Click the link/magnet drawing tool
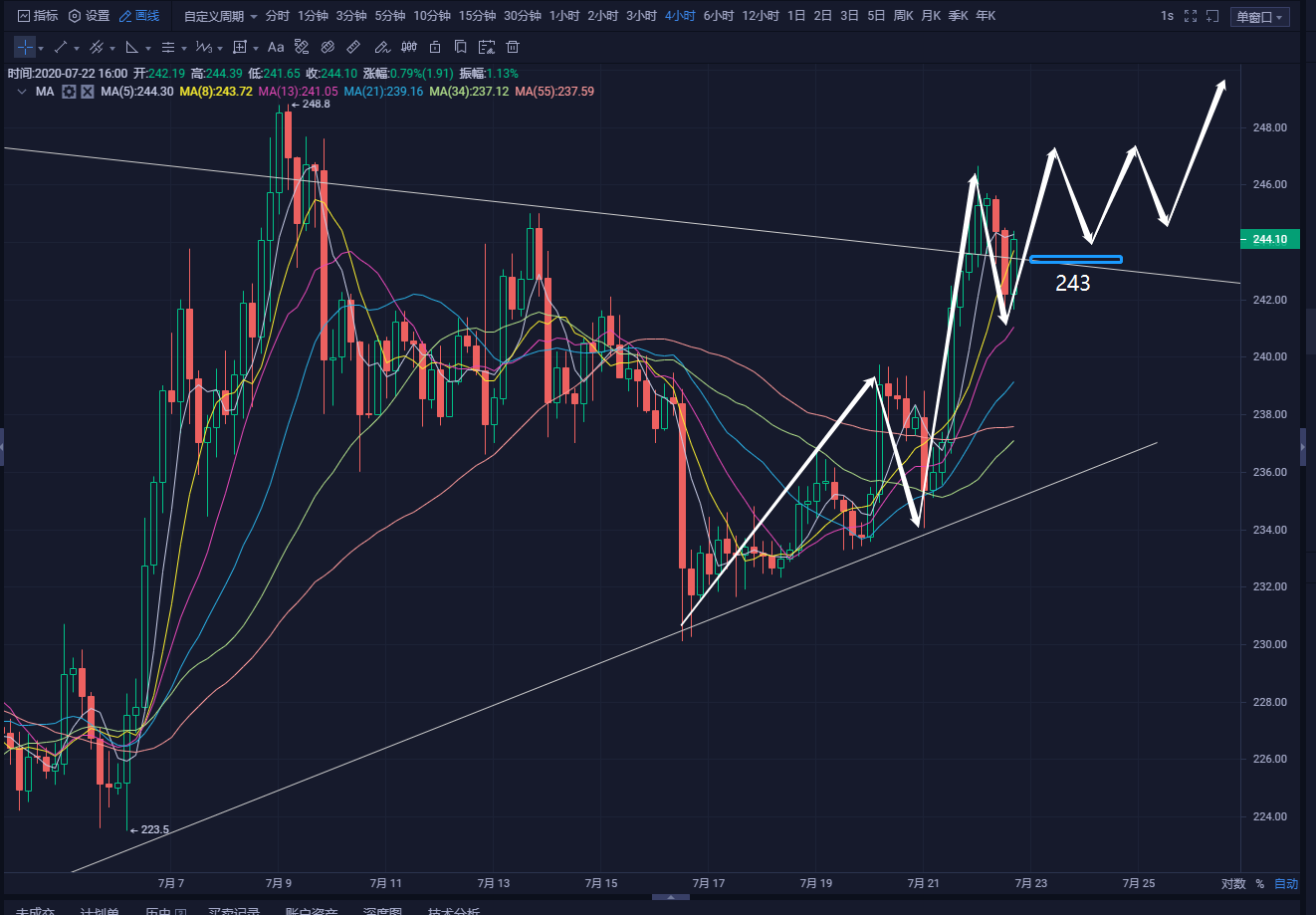The height and width of the screenshot is (915, 1316). (328, 47)
